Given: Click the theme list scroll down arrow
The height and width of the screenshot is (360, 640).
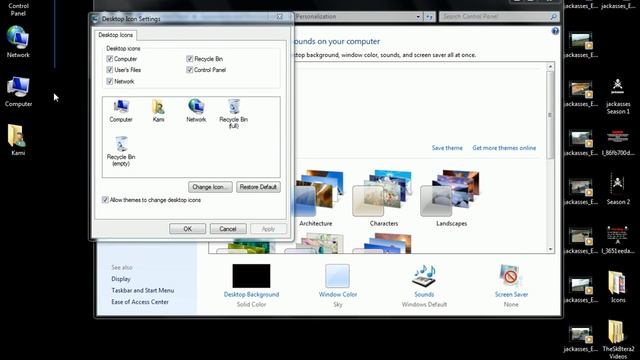Looking at the screenshot, I should click(x=550, y=249).
